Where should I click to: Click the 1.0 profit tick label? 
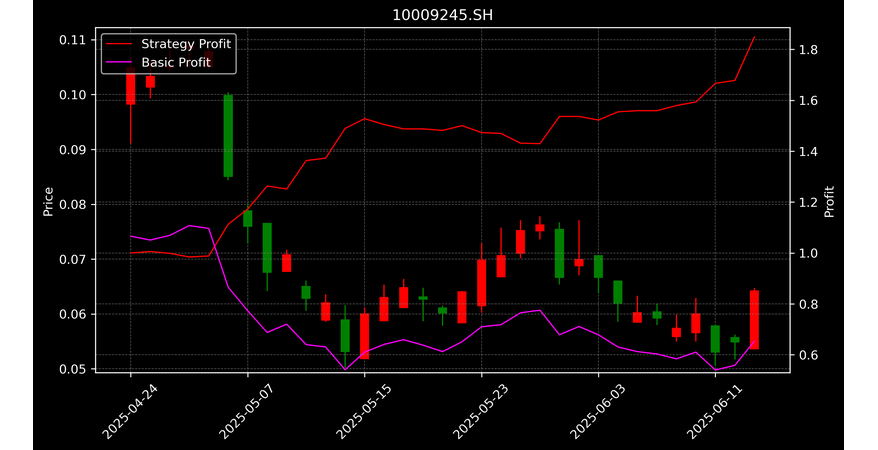(x=808, y=254)
